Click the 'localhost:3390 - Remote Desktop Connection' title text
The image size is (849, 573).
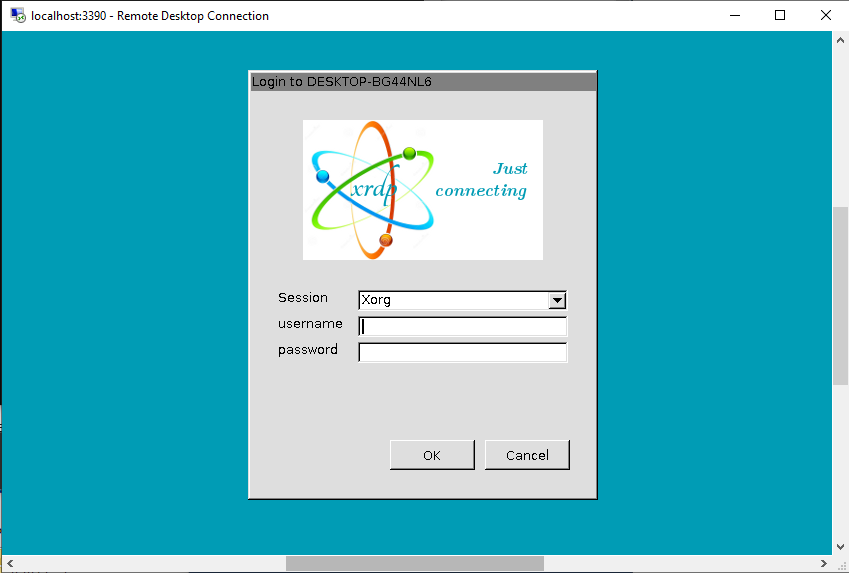[x=150, y=16]
